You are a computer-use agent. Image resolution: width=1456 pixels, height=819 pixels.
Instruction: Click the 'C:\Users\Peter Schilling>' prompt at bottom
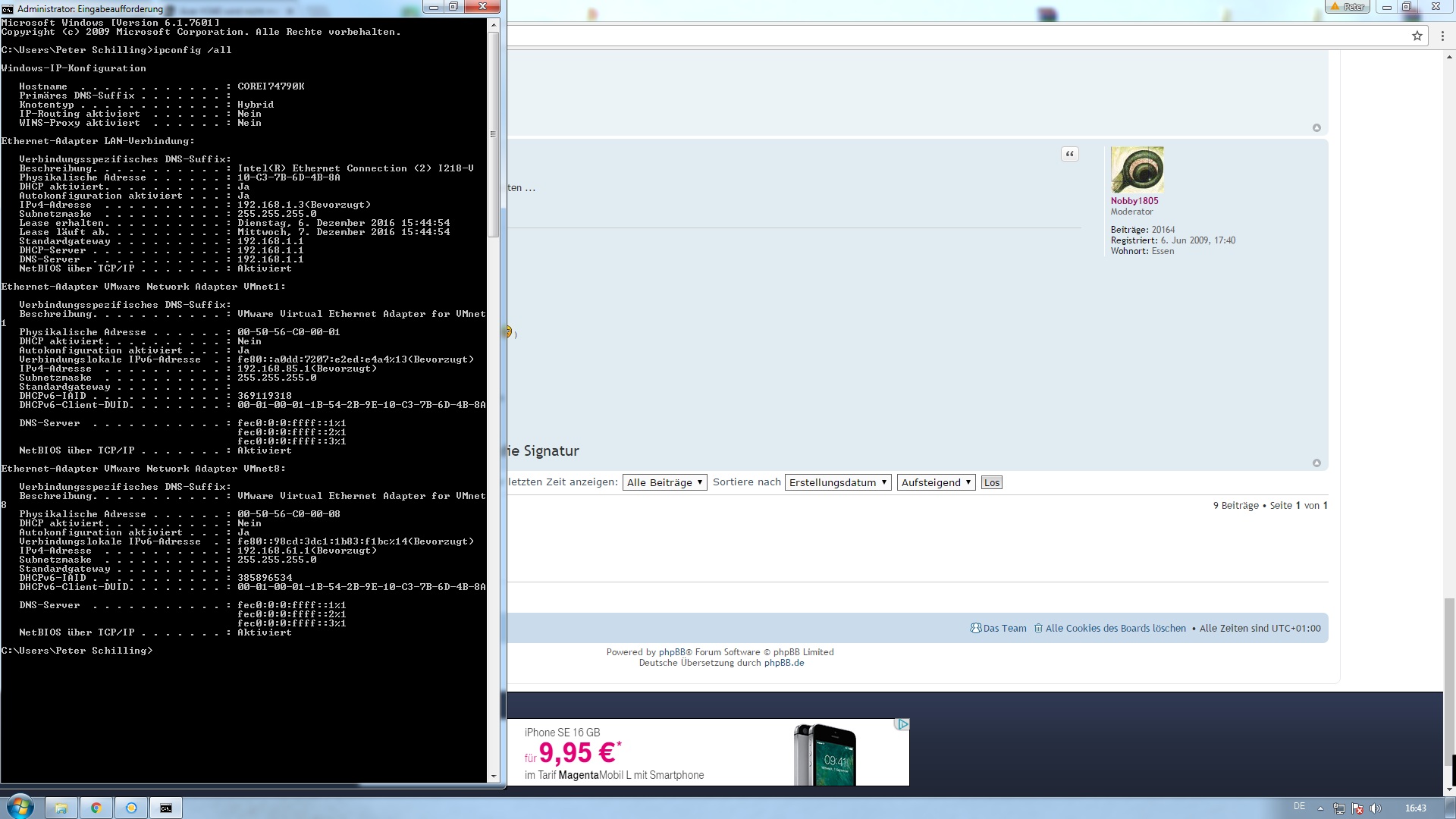coord(77,651)
